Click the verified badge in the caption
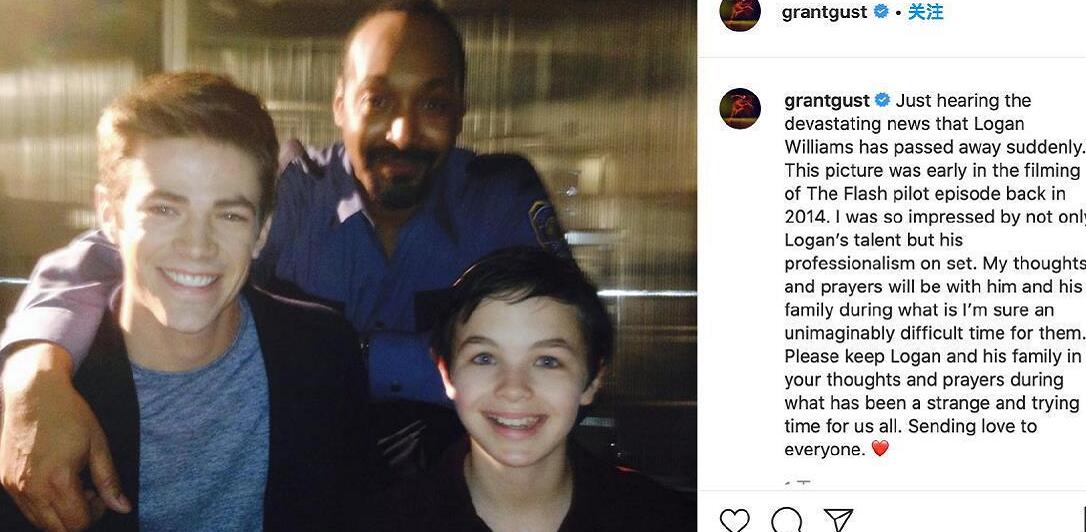Image resolution: width=1086 pixels, height=532 pixels. point(882,100)
